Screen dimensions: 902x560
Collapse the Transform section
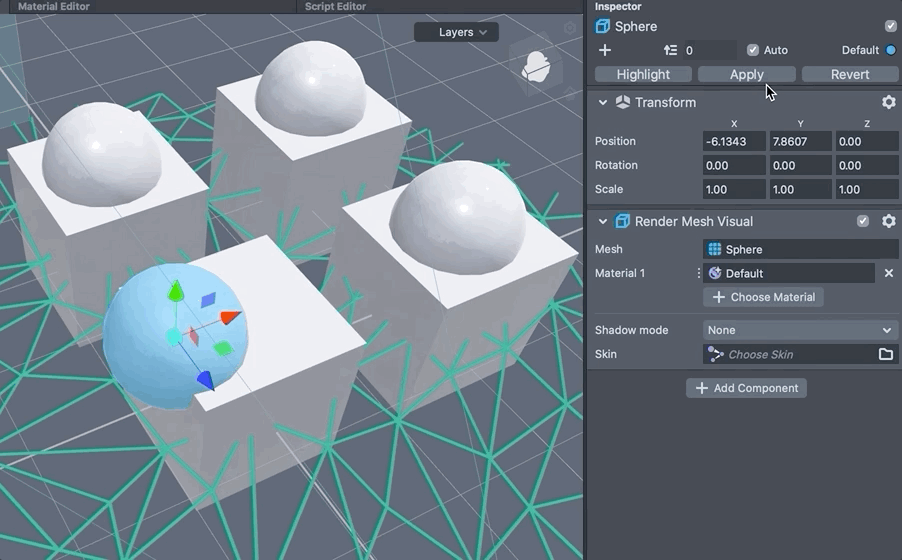click(603, 102)
